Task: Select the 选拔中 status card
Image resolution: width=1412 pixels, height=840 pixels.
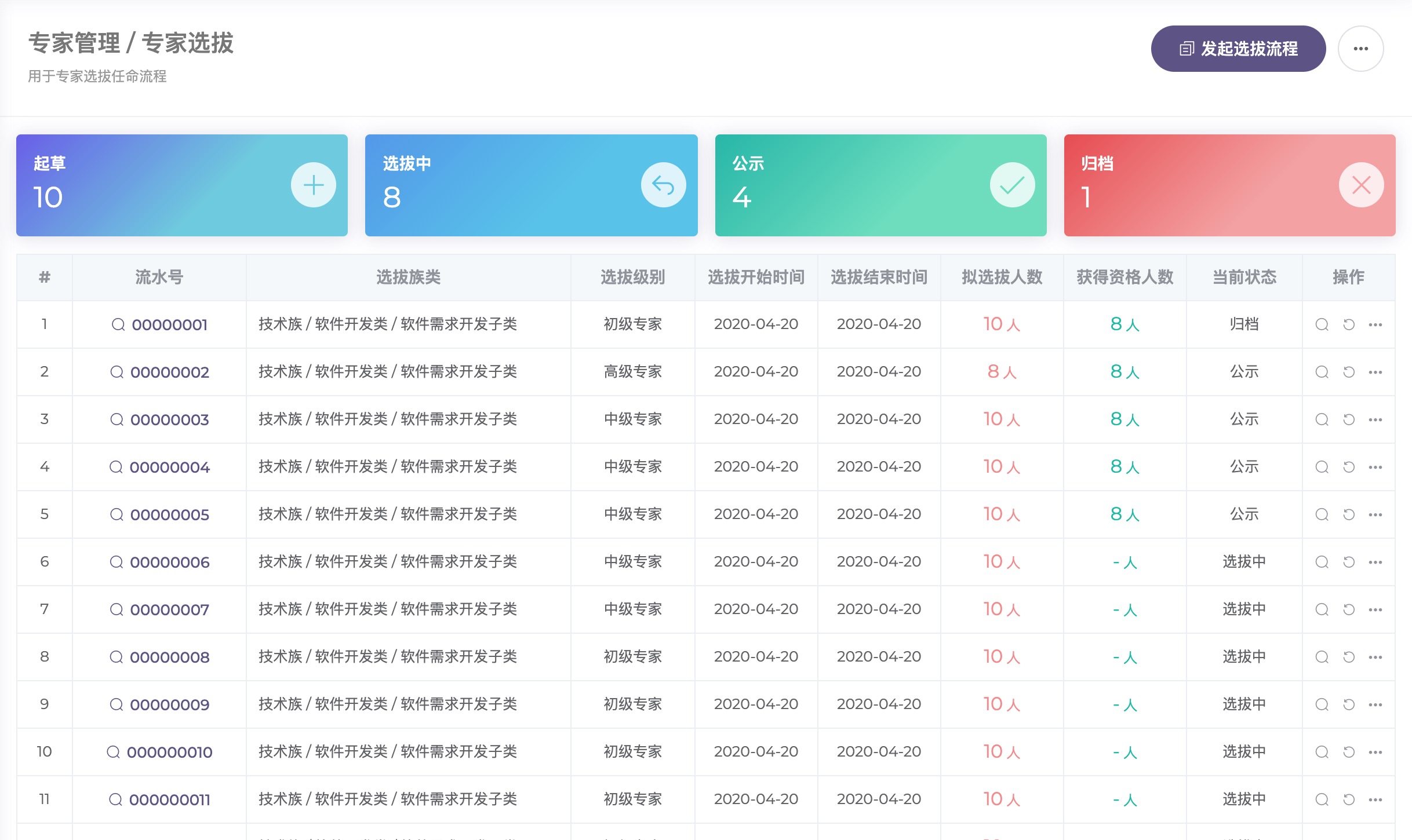Action: point(510,185)
